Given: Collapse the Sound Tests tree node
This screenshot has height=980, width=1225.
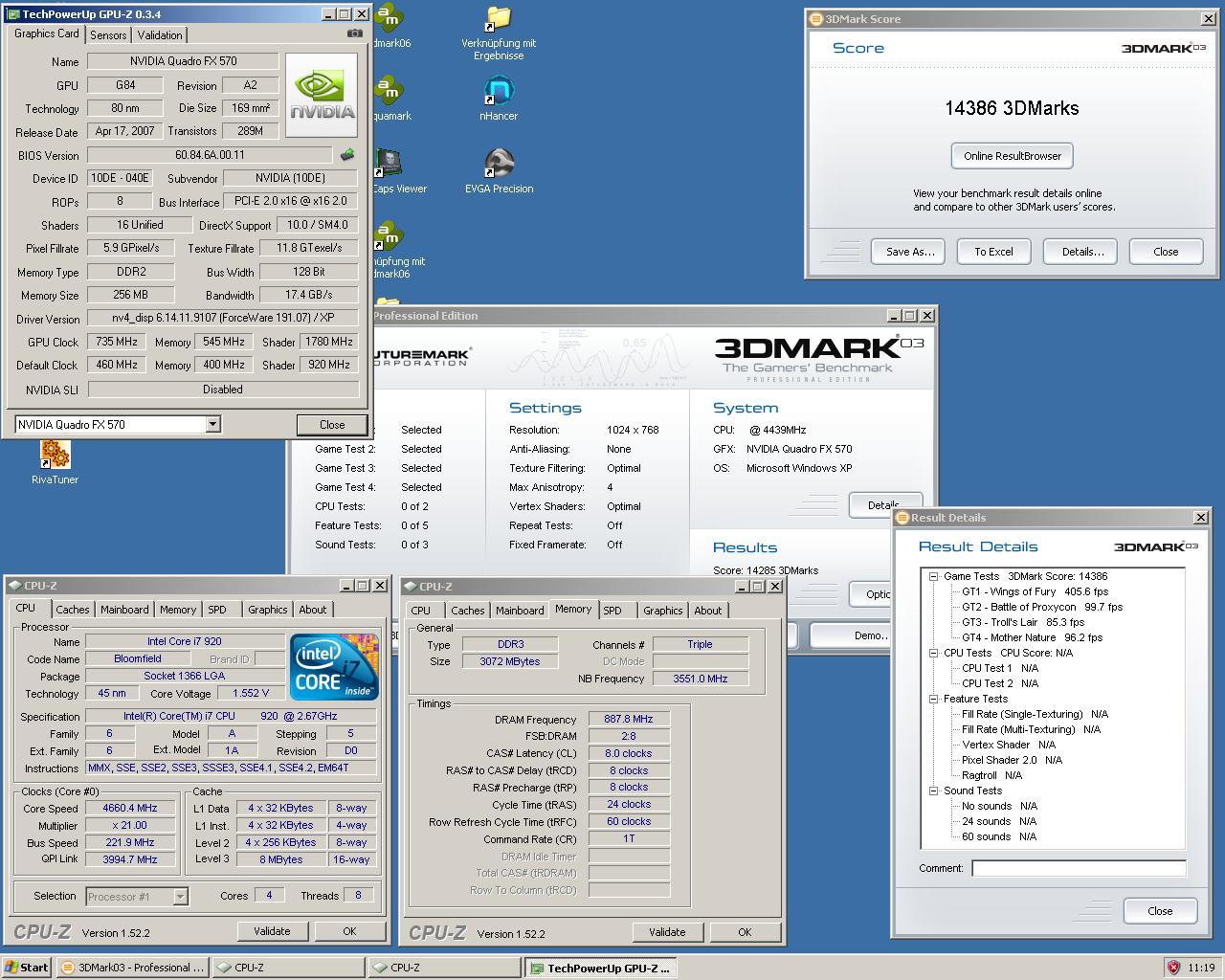Looking at the screenshot, I should [x=933, y=791].
